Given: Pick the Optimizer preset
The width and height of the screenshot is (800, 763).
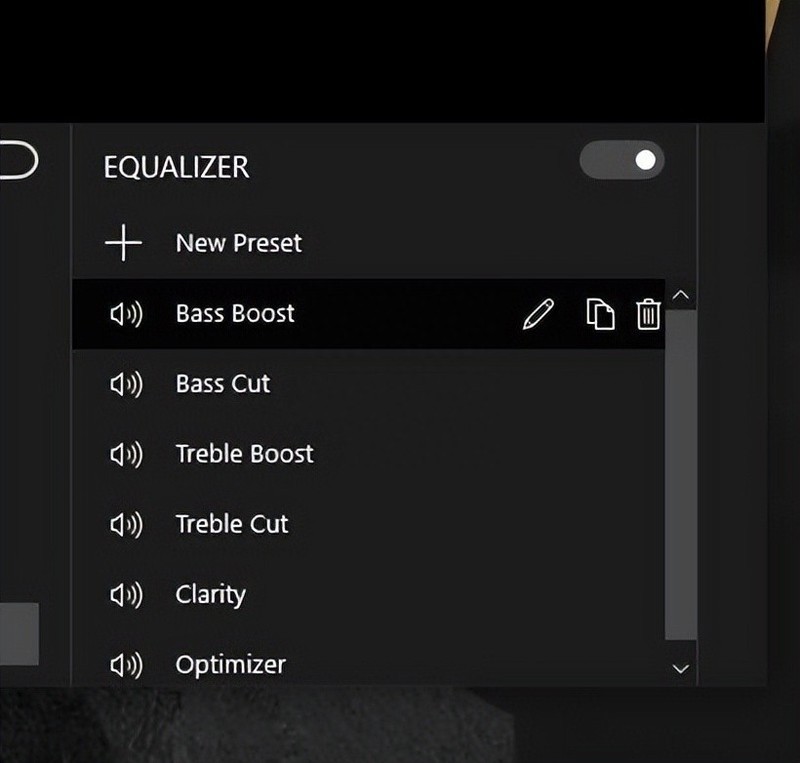Looking at the screenshot, I should pos(231,665).
